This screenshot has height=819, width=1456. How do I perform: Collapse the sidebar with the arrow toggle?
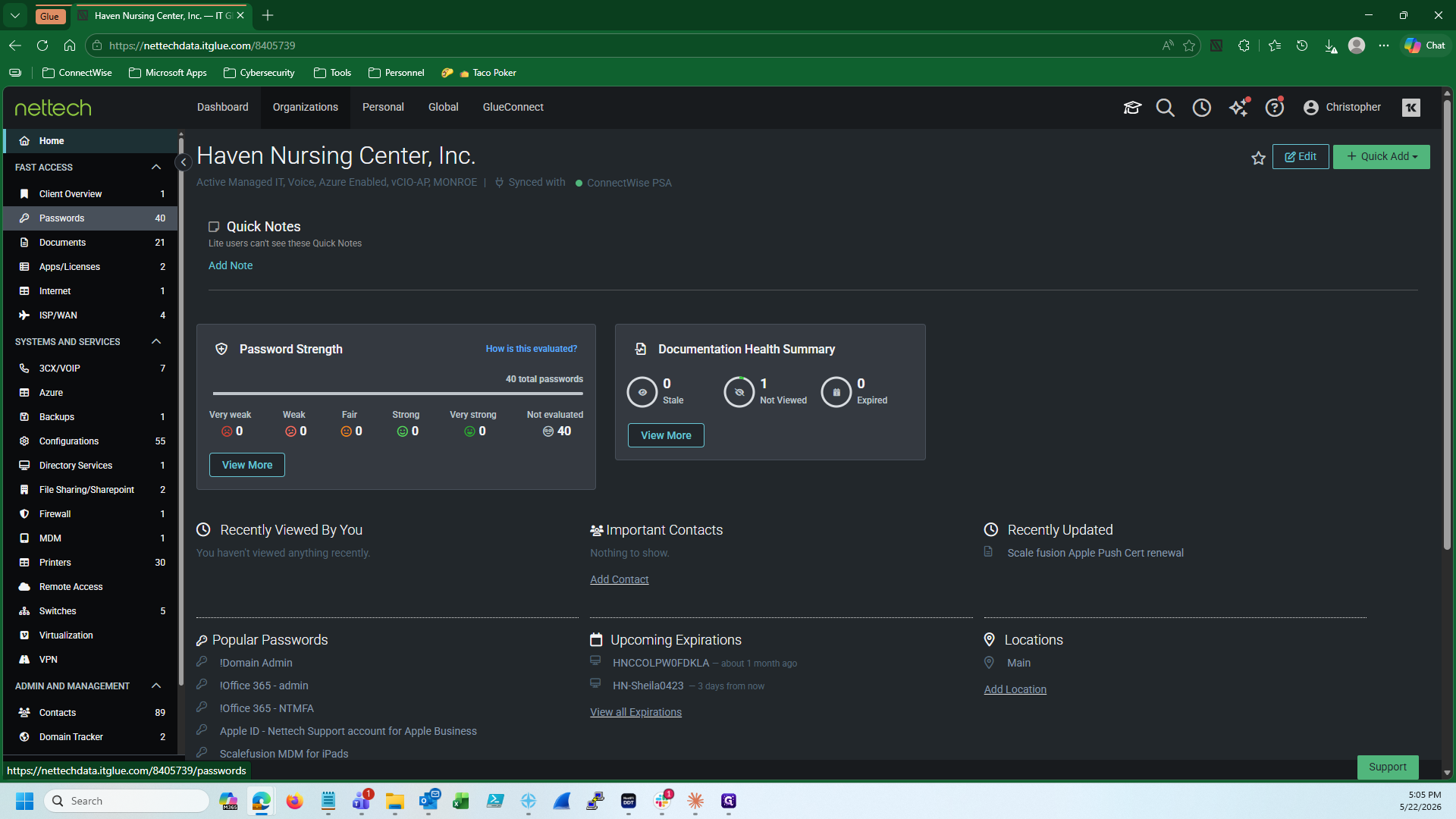point(184,162)
